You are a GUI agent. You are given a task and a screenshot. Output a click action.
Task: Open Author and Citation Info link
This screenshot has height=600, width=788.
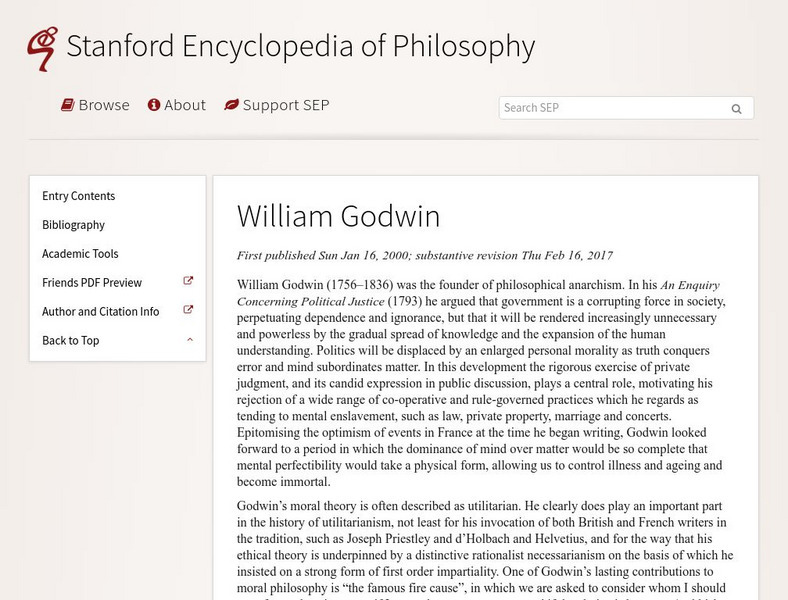(100, 312)
